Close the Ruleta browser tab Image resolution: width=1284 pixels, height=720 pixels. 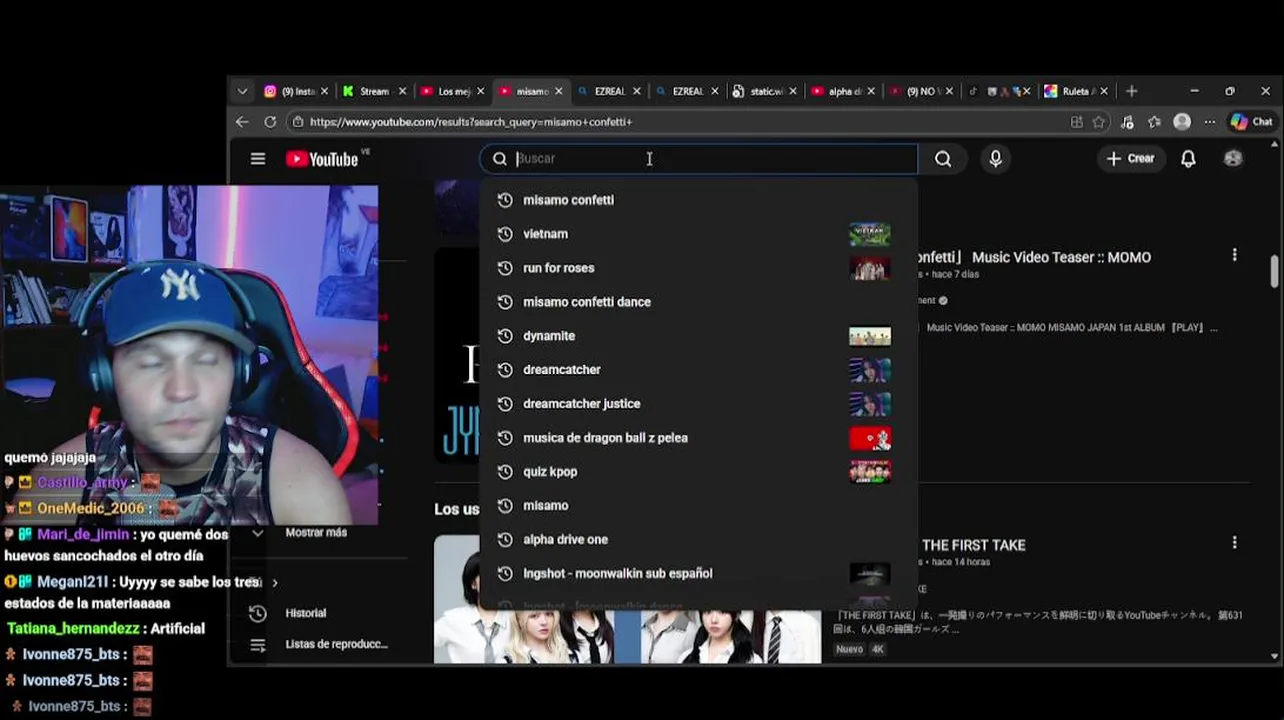[x=1102, y=91]
